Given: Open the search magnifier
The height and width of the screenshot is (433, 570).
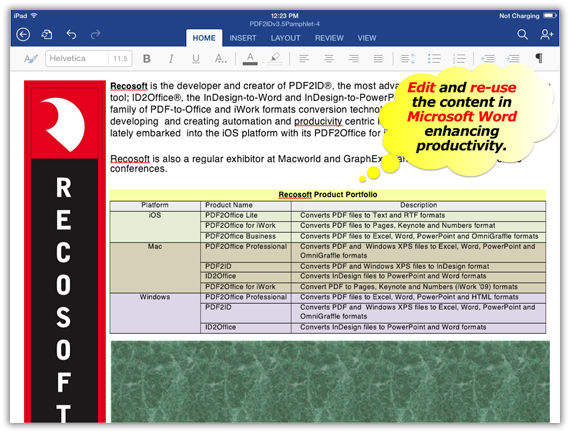Looking at the screenshot, I should coord(522,35).
